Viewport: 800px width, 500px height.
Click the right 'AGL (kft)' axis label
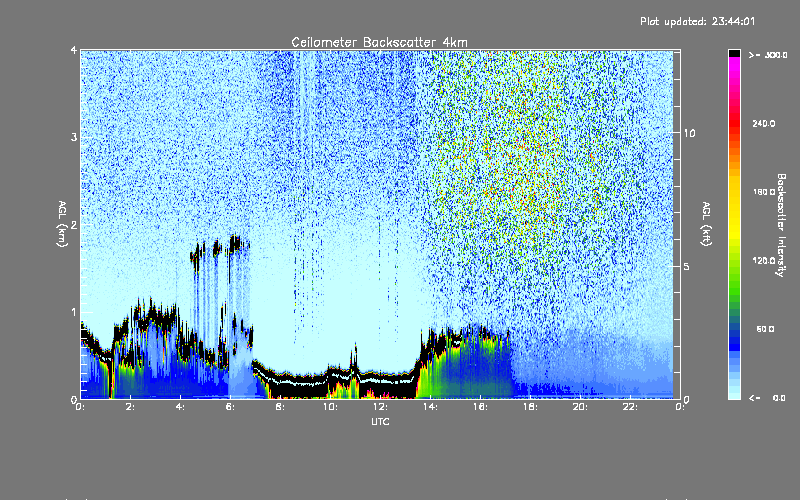pyautogui.click(x=706, y=224)
